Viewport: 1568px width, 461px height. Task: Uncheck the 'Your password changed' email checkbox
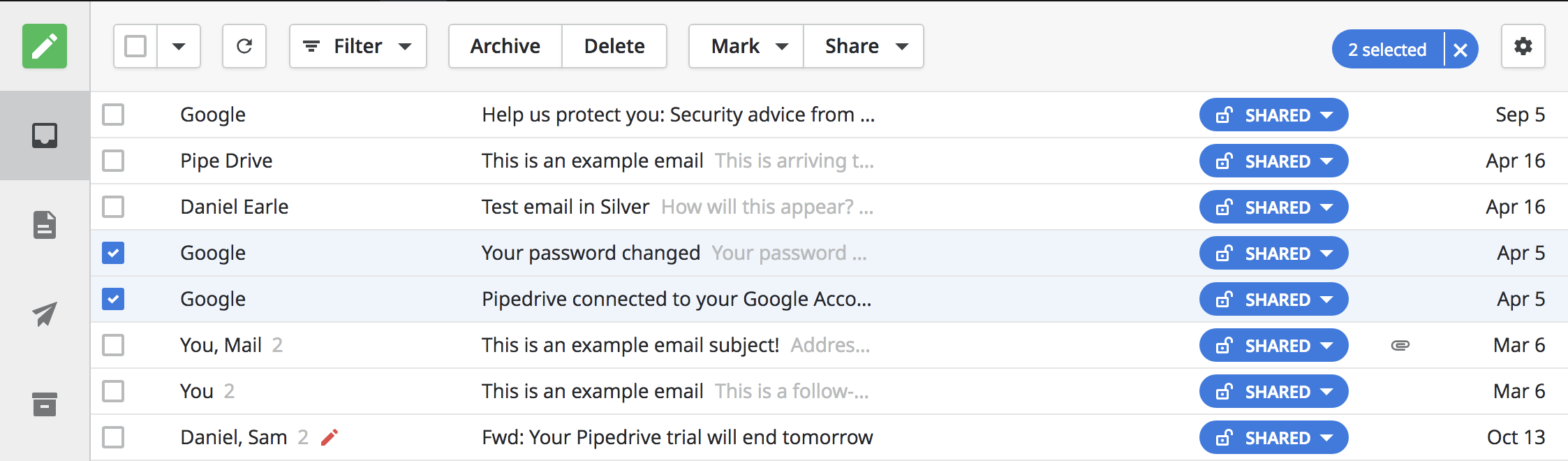(x=113, y=253)
